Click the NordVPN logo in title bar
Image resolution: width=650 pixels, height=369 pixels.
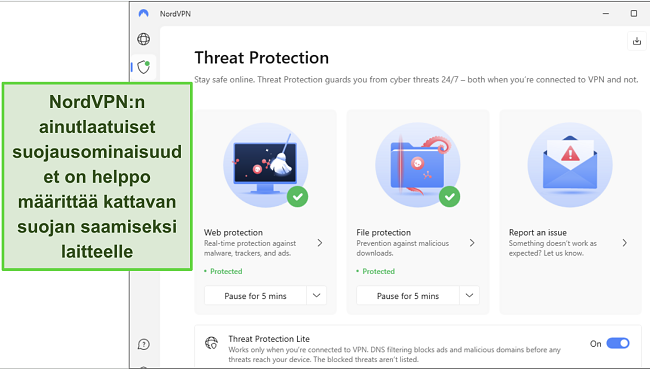(143, 14)
